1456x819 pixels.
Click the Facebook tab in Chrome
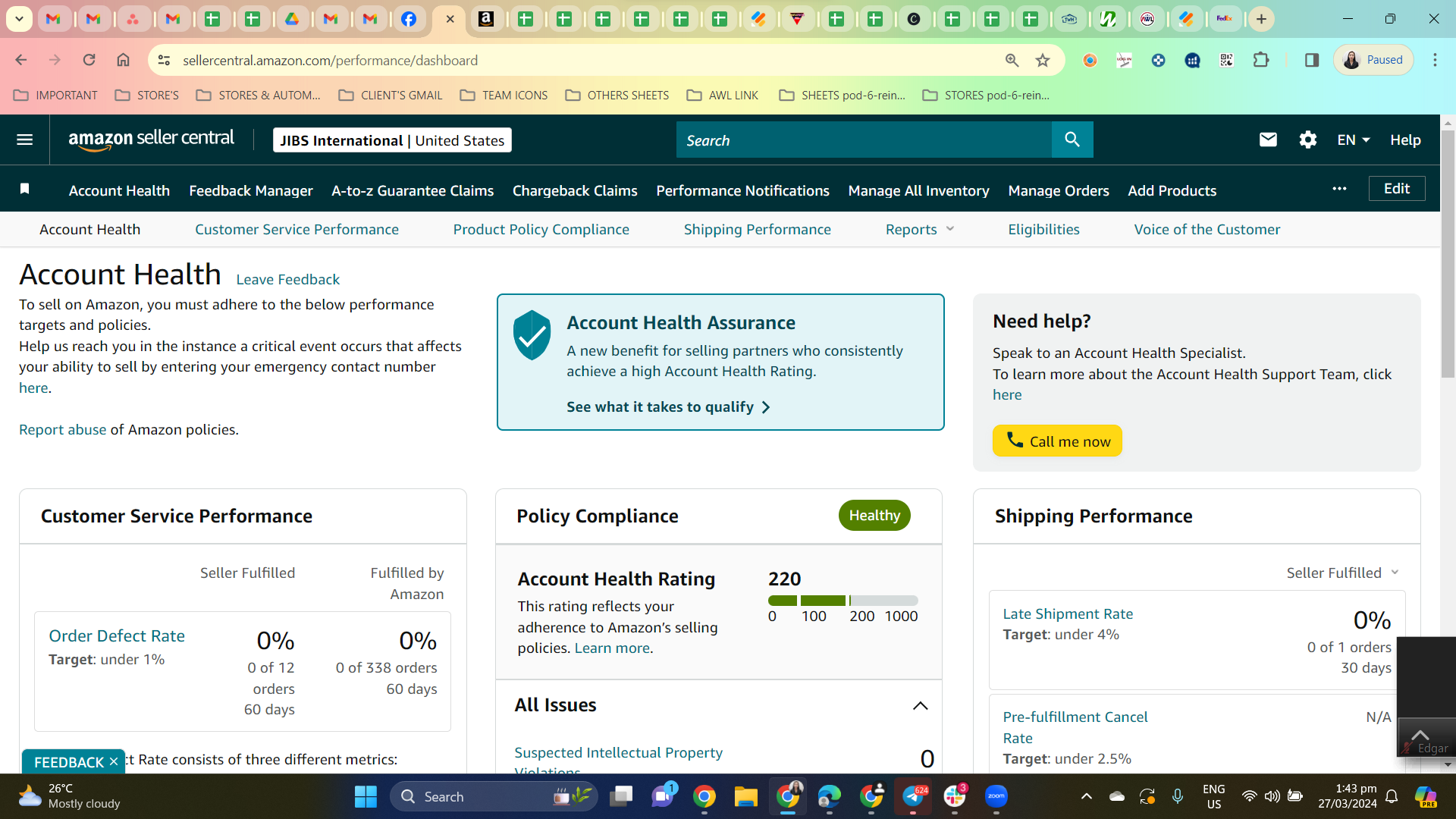tap(408, 19)
